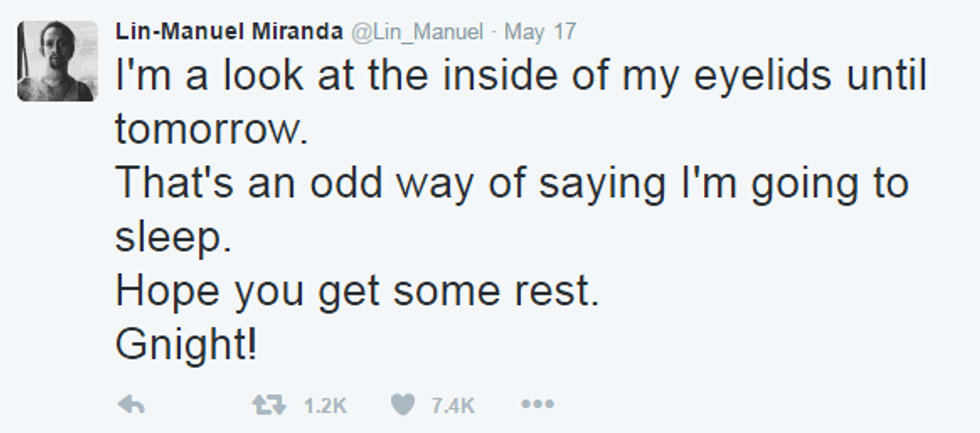Like the tweet with the heart icon
The image size is (980, 433).
(403, 405)
